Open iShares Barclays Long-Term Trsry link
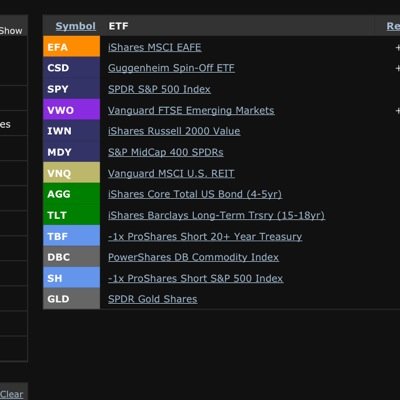Screen dimensions: 400x400 pos(216,215)
